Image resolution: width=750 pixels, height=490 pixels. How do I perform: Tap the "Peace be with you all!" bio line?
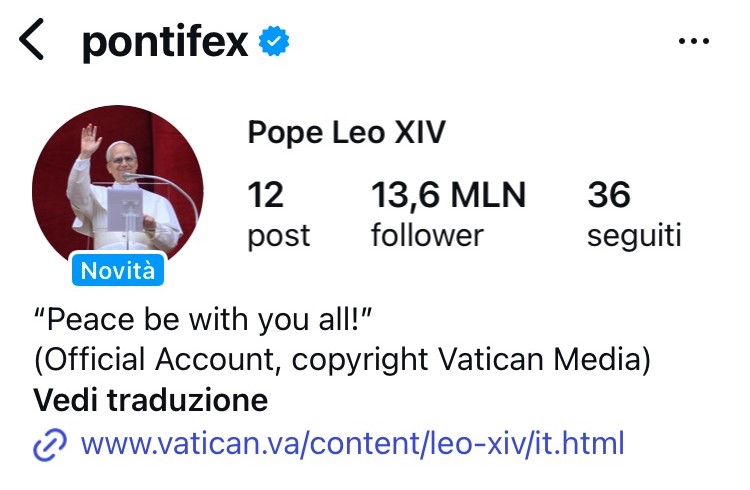(x=203, y=319)
